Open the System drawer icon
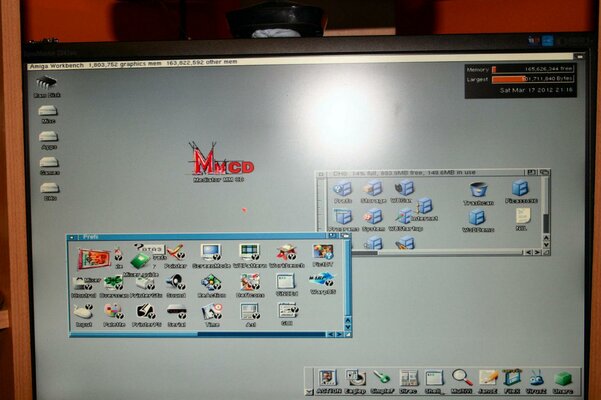The image size is (601, 400). tap(372, 217)
